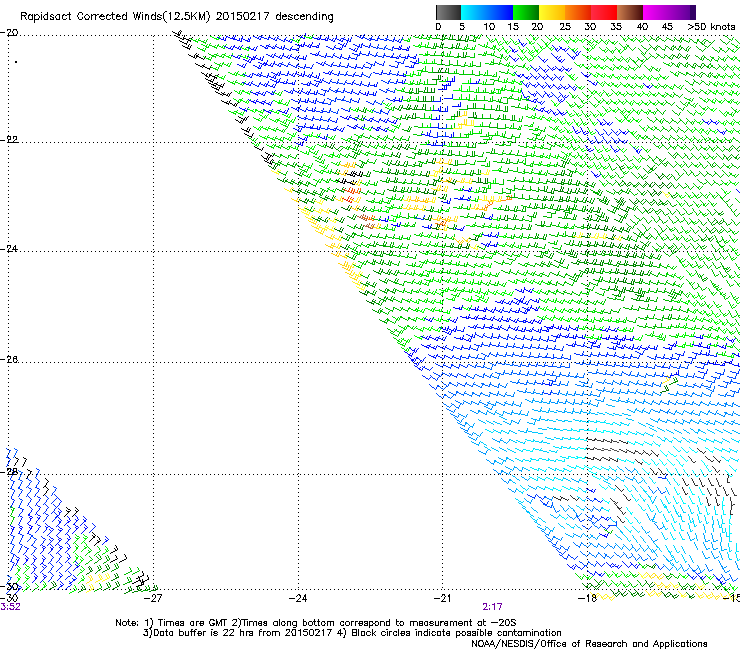Click the green 15–20 knots legend swatch
740x650 pixels.
(x=526, y=12)
